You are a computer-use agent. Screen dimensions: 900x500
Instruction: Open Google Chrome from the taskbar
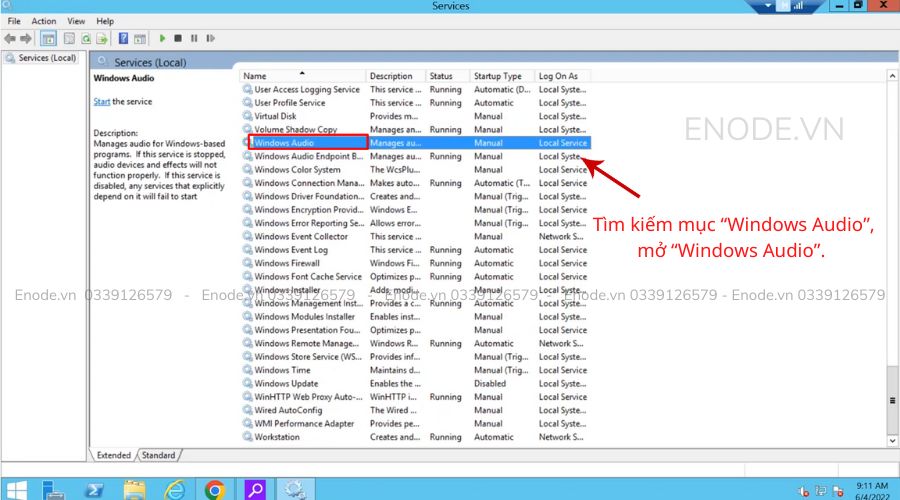pyautogui.click(x=214, y=489)
